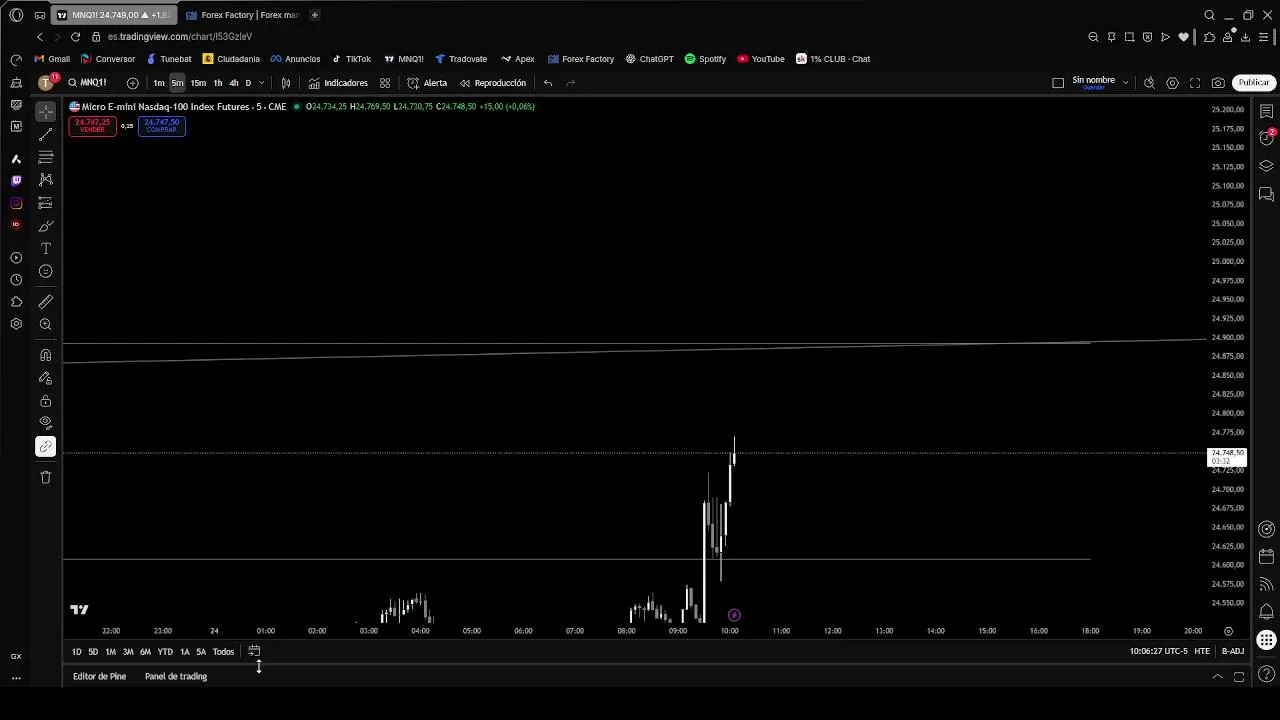Switch to the 15m timeframe

(198, 83)
